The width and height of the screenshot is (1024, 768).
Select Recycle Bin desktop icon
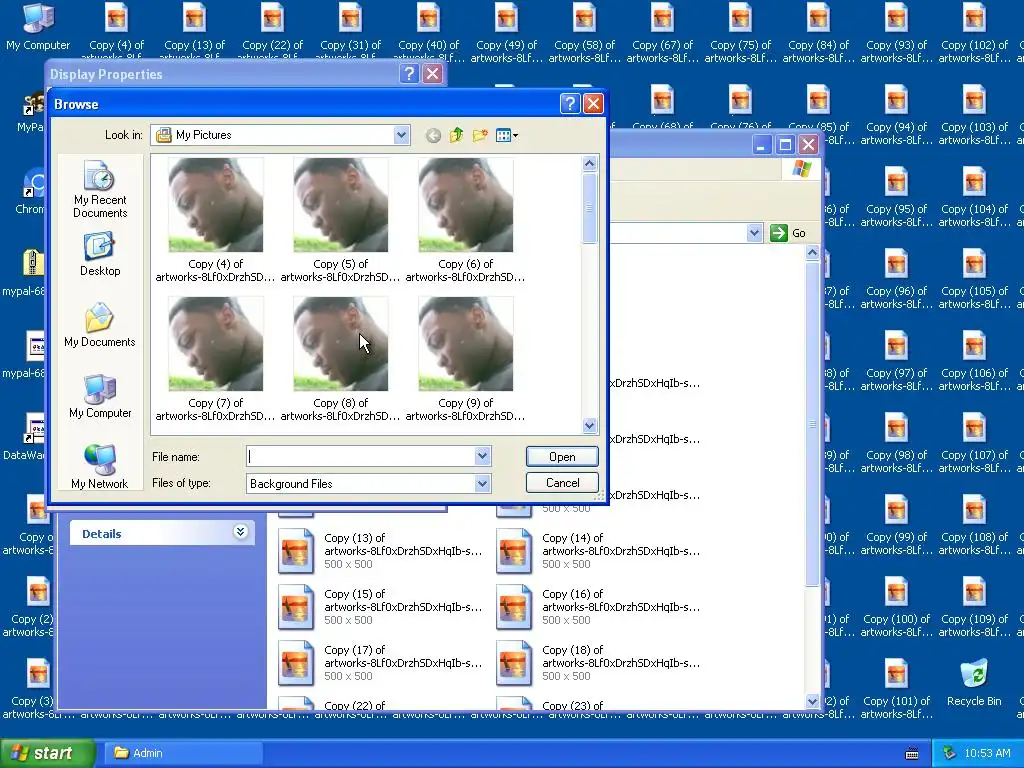tap(974, 682)
